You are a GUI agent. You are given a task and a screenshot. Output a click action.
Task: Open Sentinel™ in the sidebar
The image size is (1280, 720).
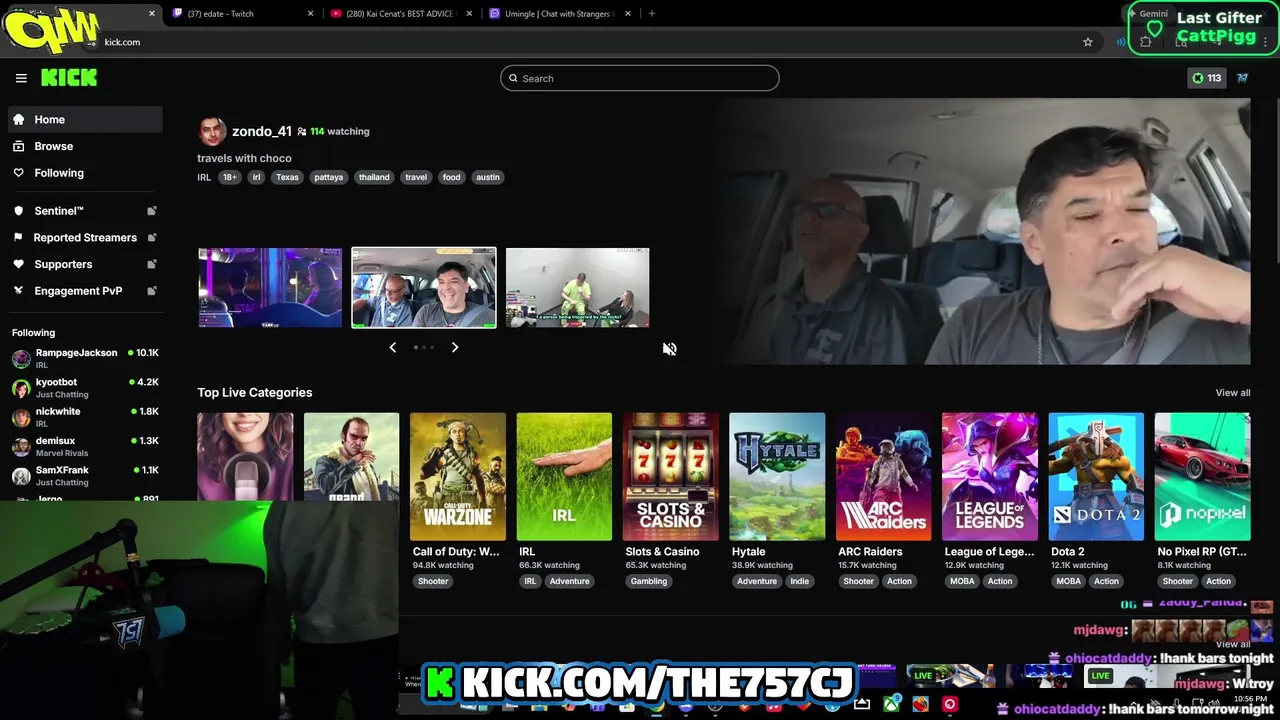tap(85, 211)
